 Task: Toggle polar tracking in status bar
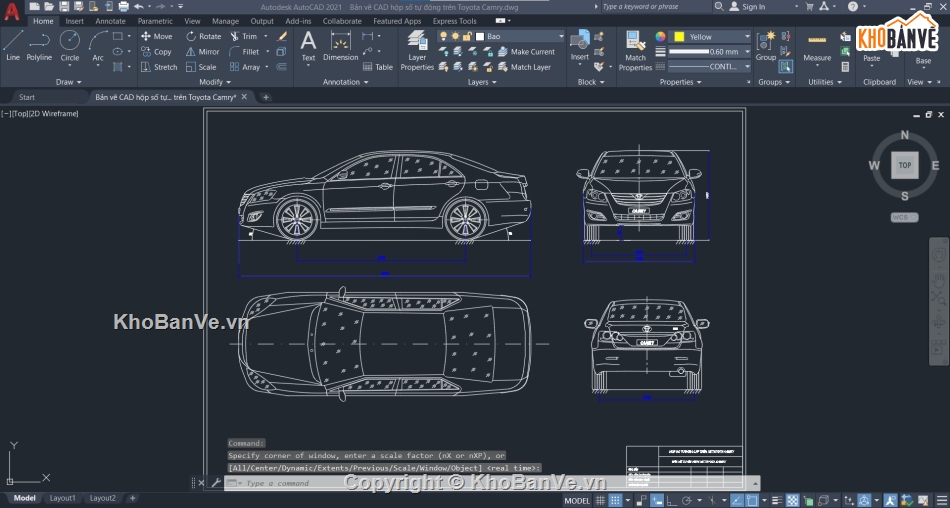point(687,500)
